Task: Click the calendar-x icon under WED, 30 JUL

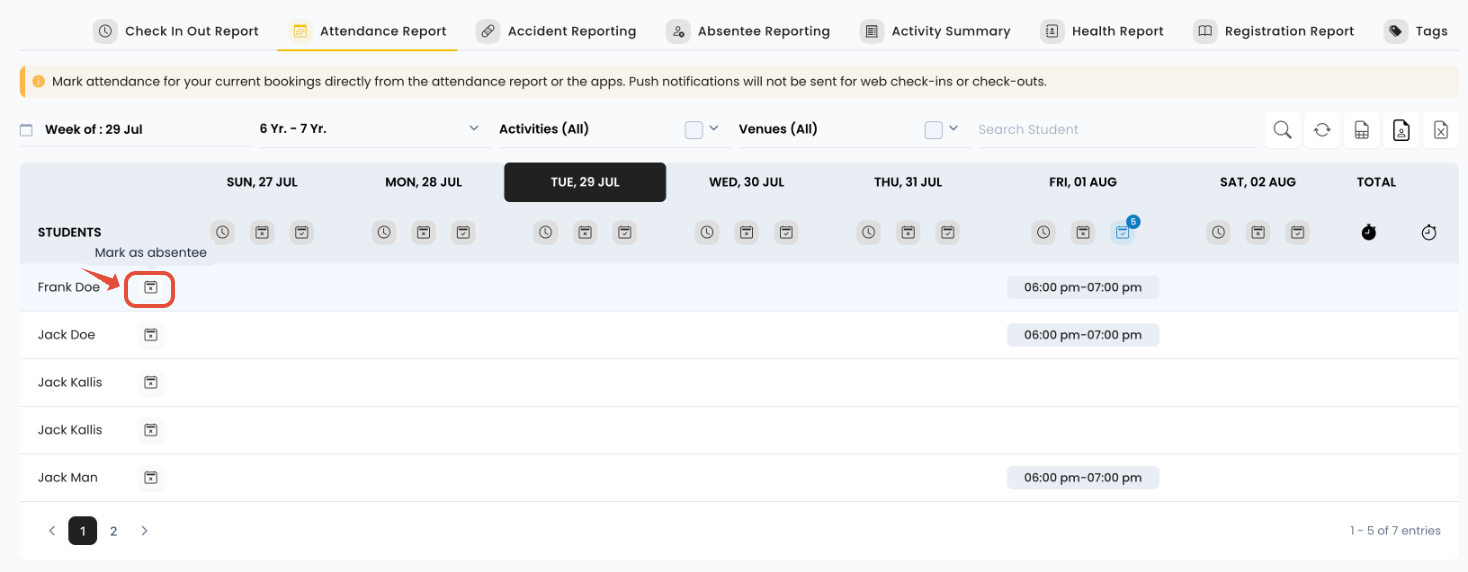Action: (747, 232)
